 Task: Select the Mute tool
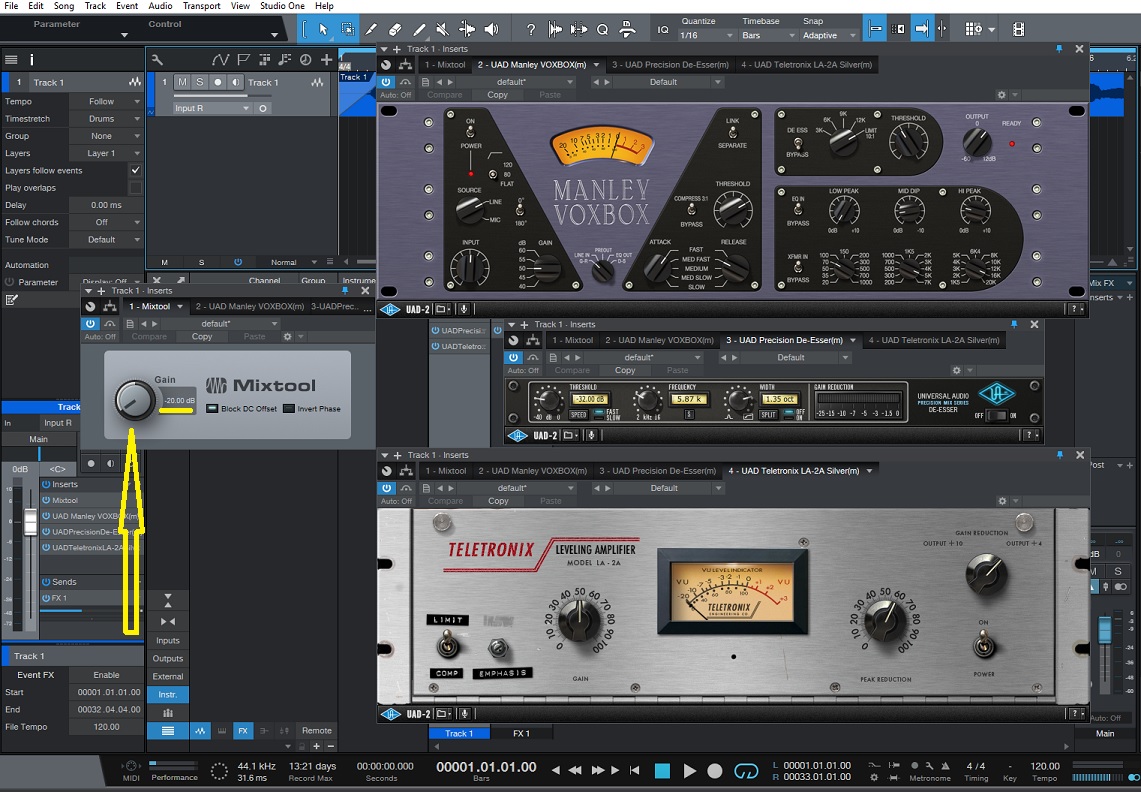coord(442,29)
